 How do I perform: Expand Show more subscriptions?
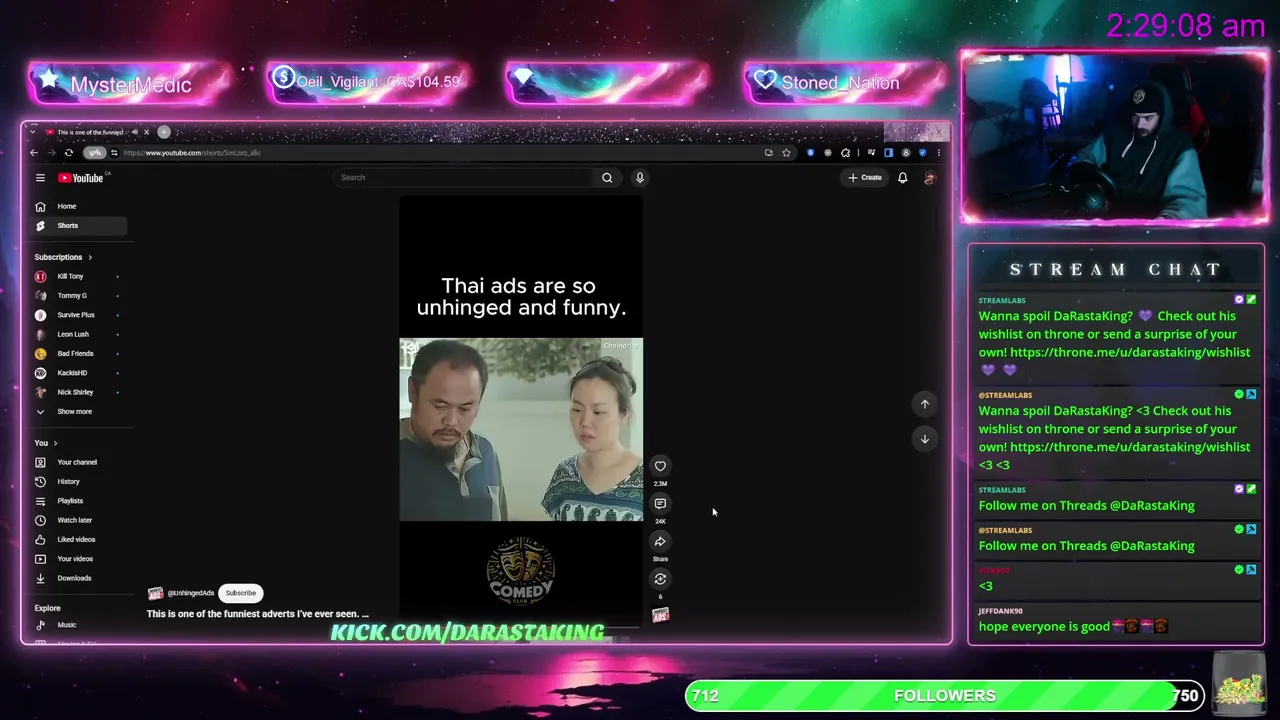pos(79,412)
